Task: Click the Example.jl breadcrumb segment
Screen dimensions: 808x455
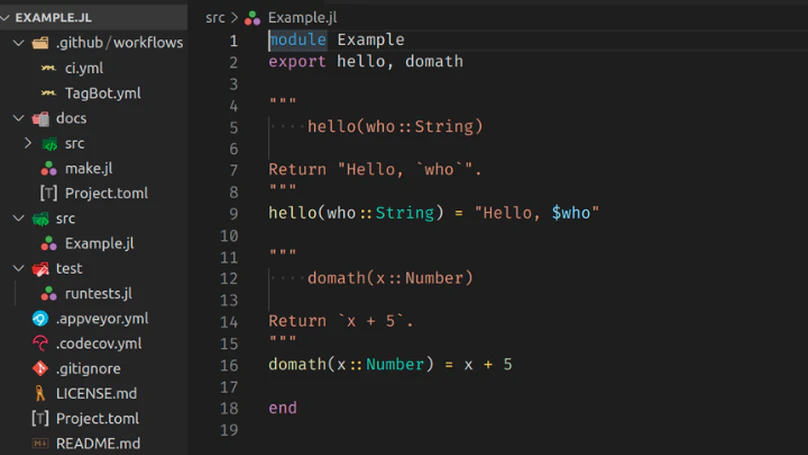Action: [302, 18]
